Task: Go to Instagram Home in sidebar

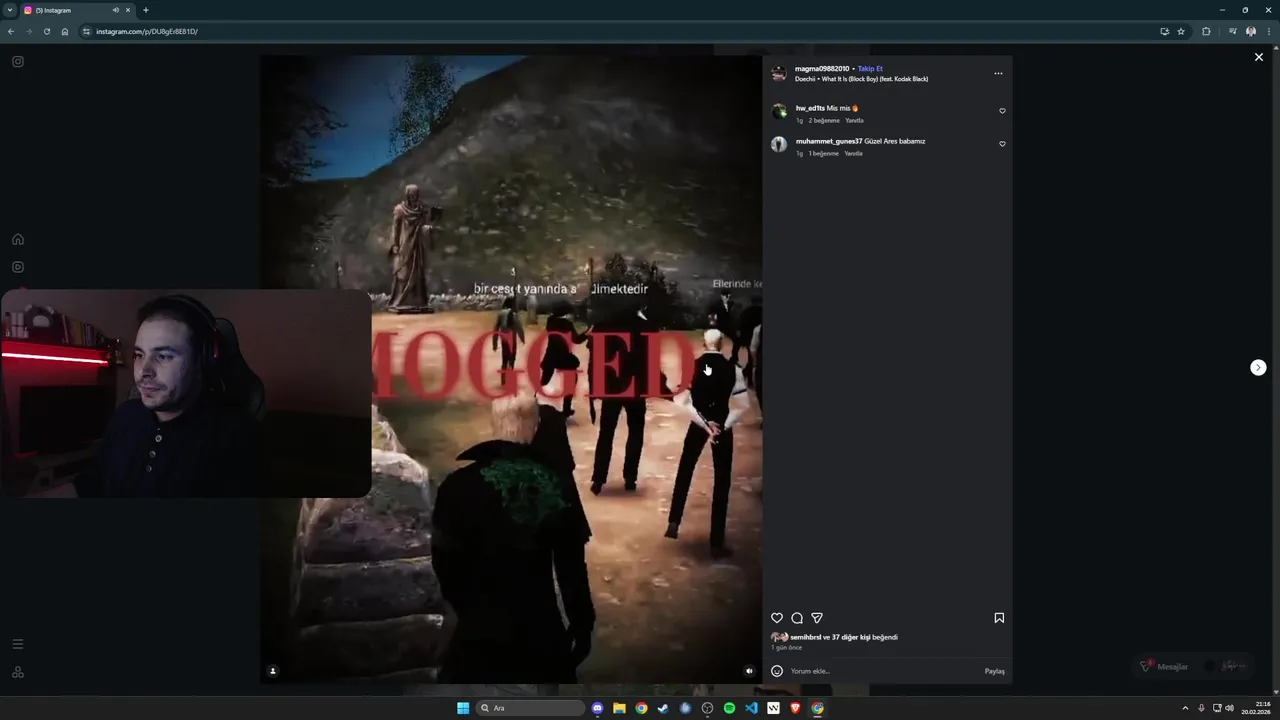Action: click(x=18, y=239)
